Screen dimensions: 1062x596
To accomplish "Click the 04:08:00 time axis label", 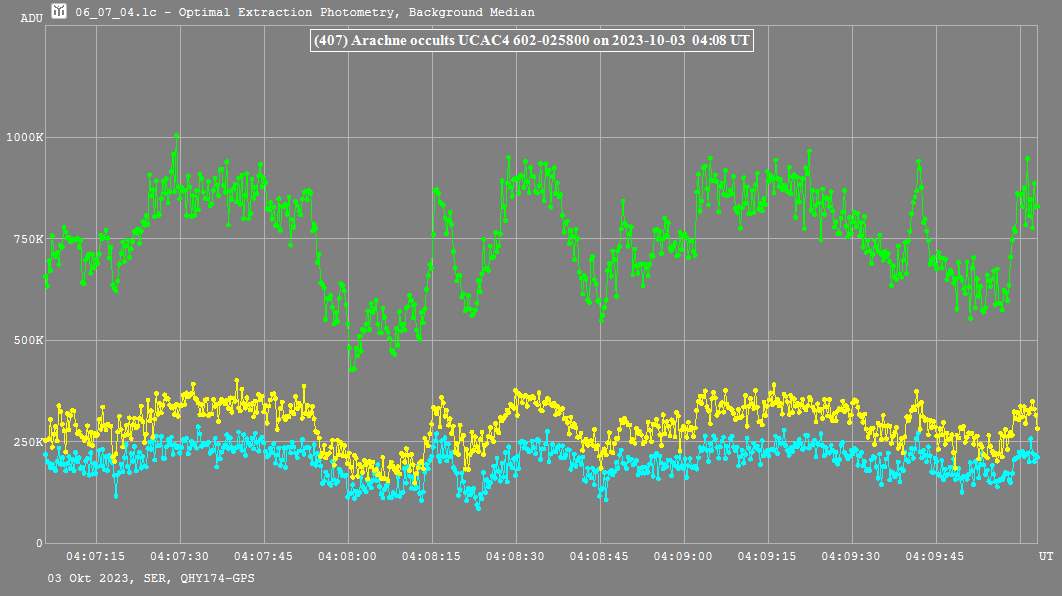I will click(348, 555).
